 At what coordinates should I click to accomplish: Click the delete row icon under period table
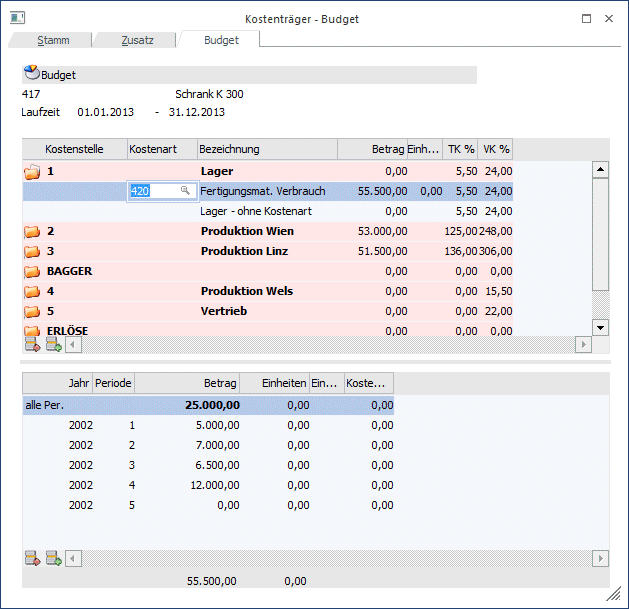[32, 558]
